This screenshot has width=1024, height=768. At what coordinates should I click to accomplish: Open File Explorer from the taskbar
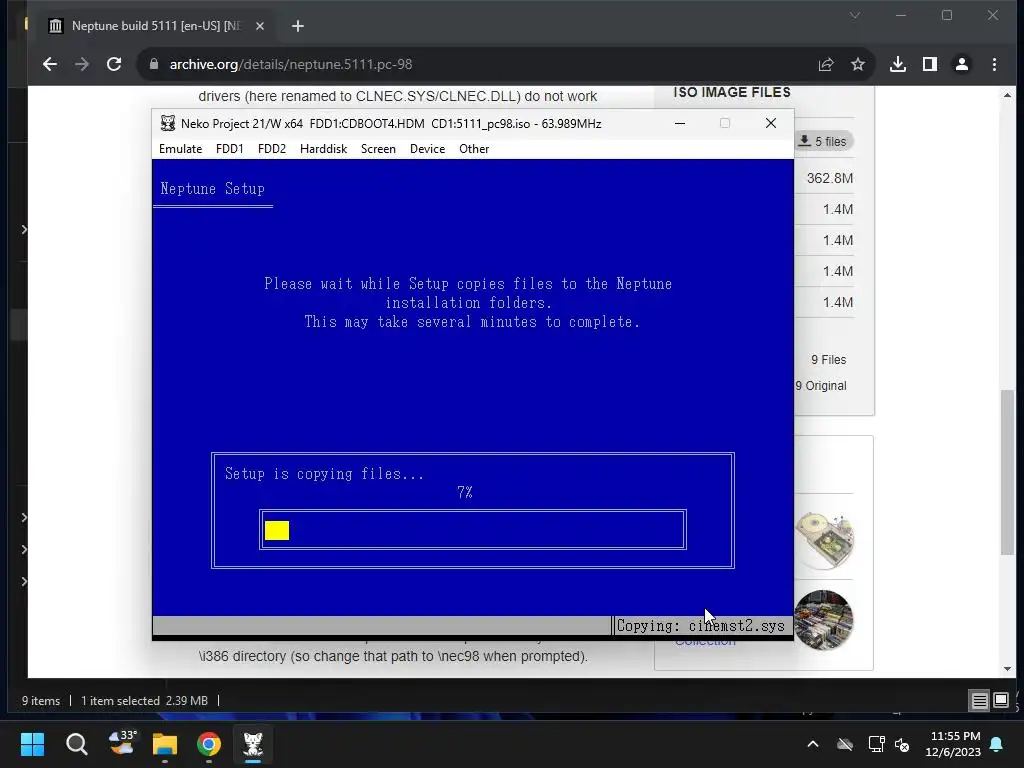165,744
